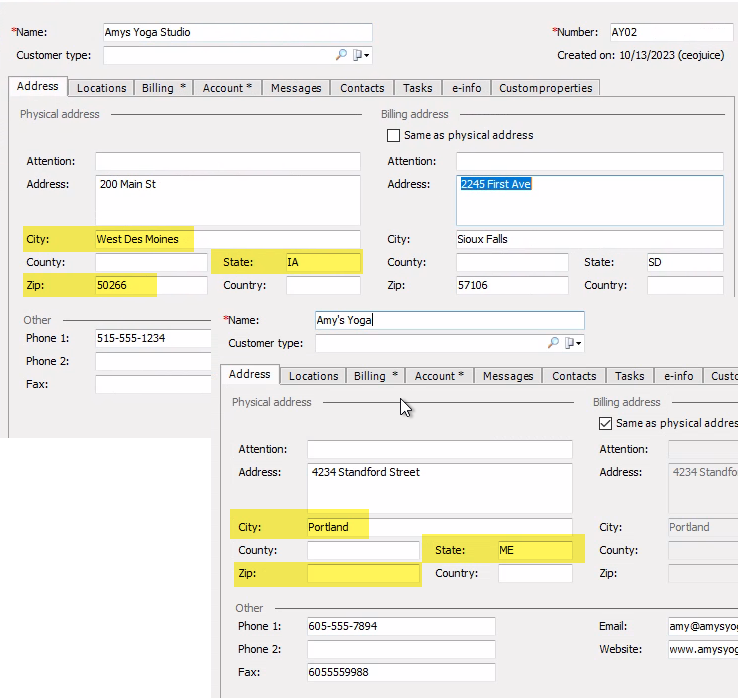738x698 pixels.
Task: Click the empty physical Attention field above 200 Main St
Action: coord(228,161)
